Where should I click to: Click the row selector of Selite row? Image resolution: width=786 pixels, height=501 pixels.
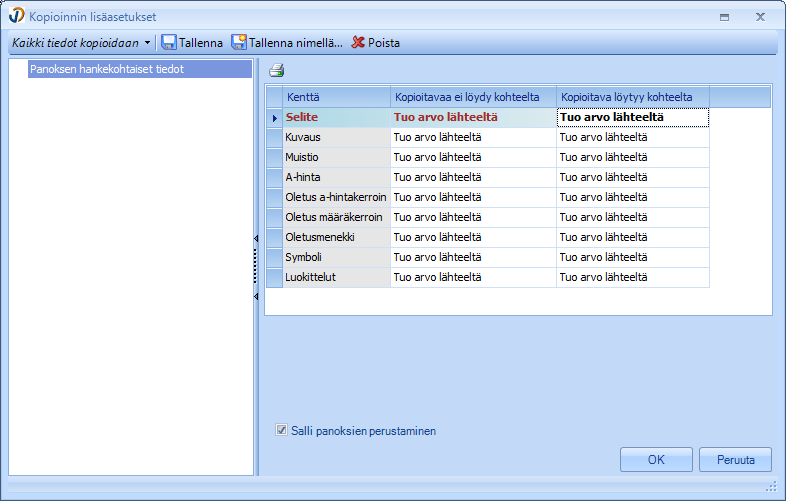coord(274,117)
